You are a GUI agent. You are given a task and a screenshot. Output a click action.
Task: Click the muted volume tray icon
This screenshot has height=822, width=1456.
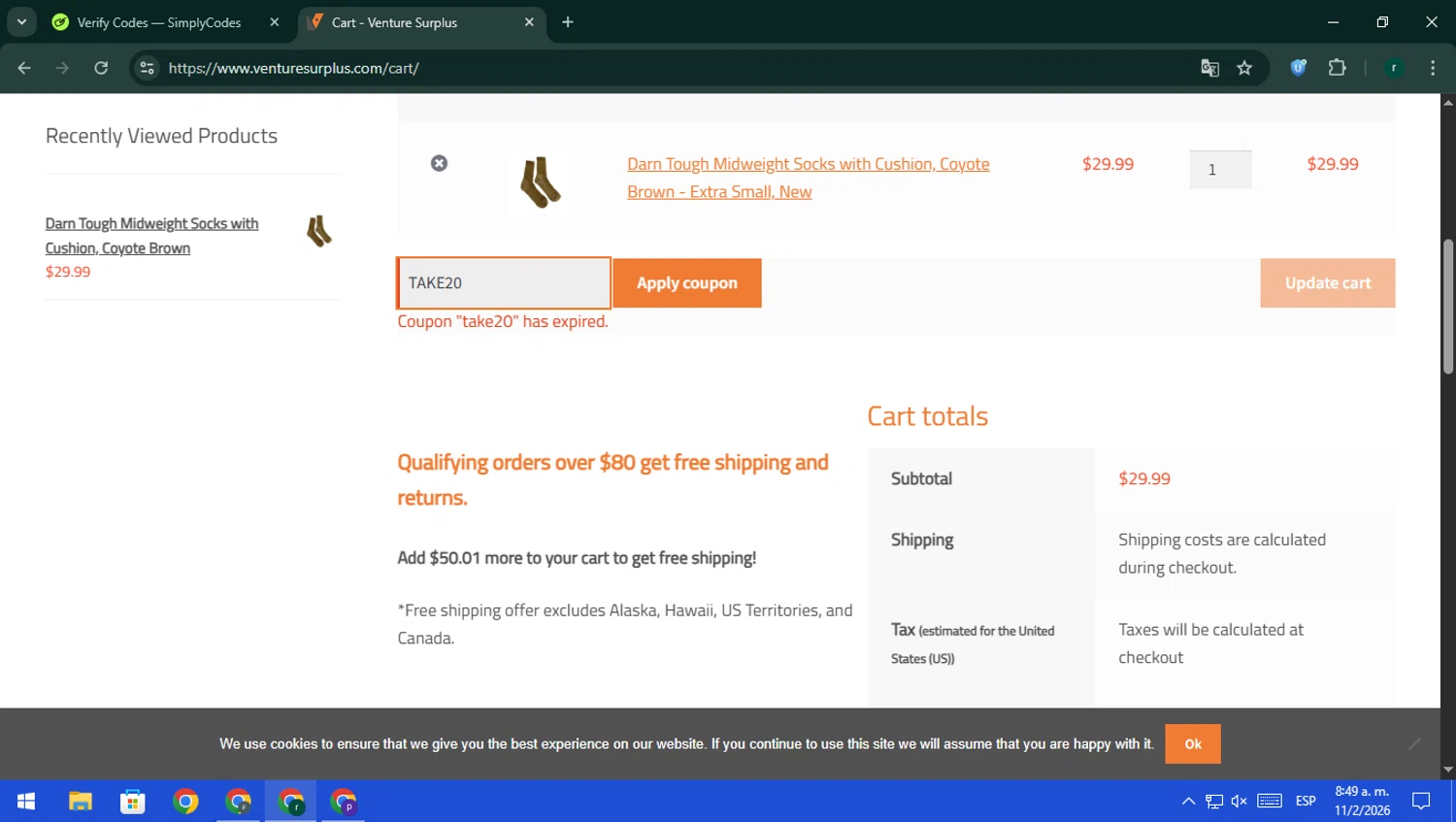(x=1240, y=802)
